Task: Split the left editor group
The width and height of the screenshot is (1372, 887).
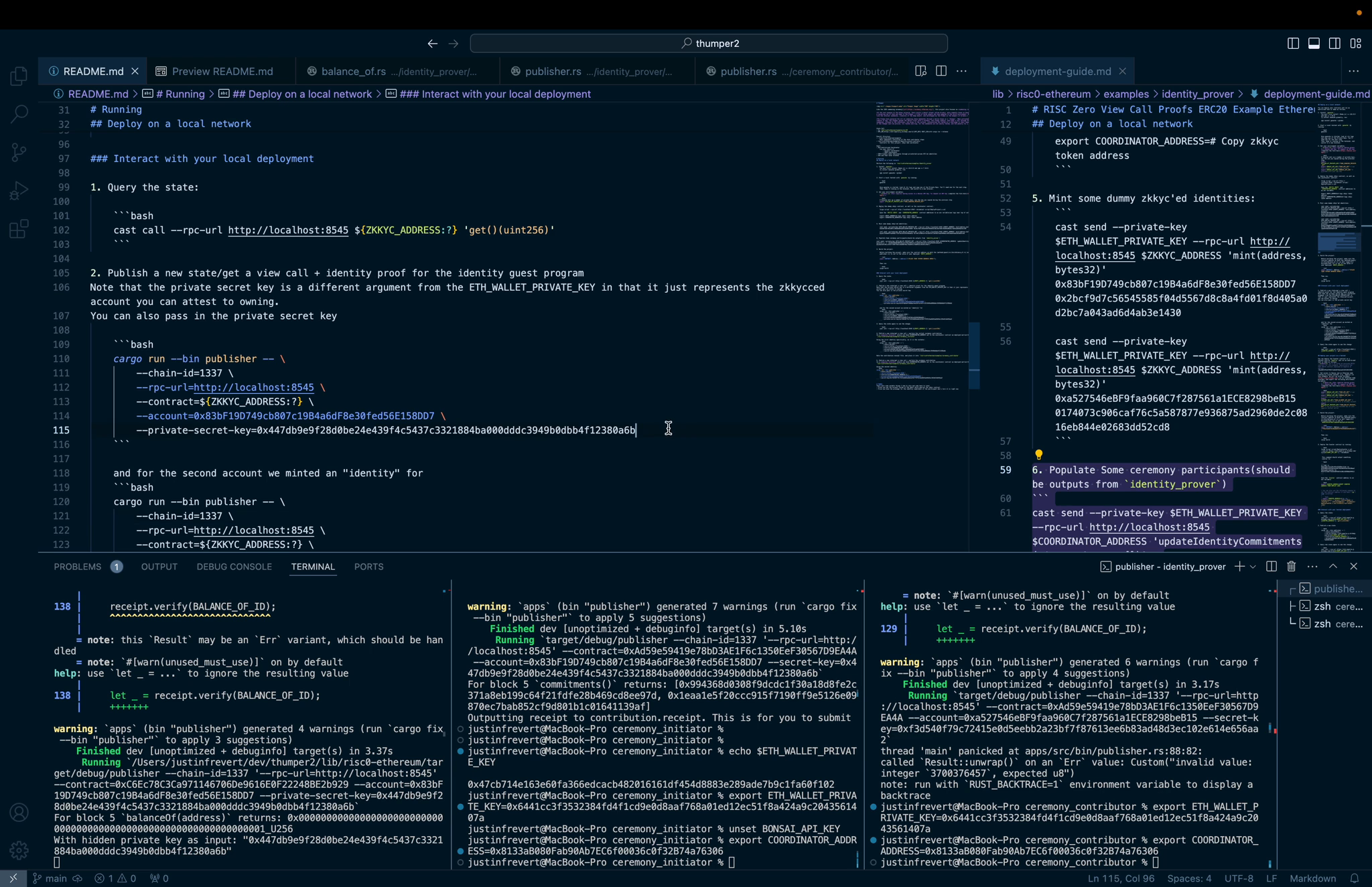Action: coord(941,71)
